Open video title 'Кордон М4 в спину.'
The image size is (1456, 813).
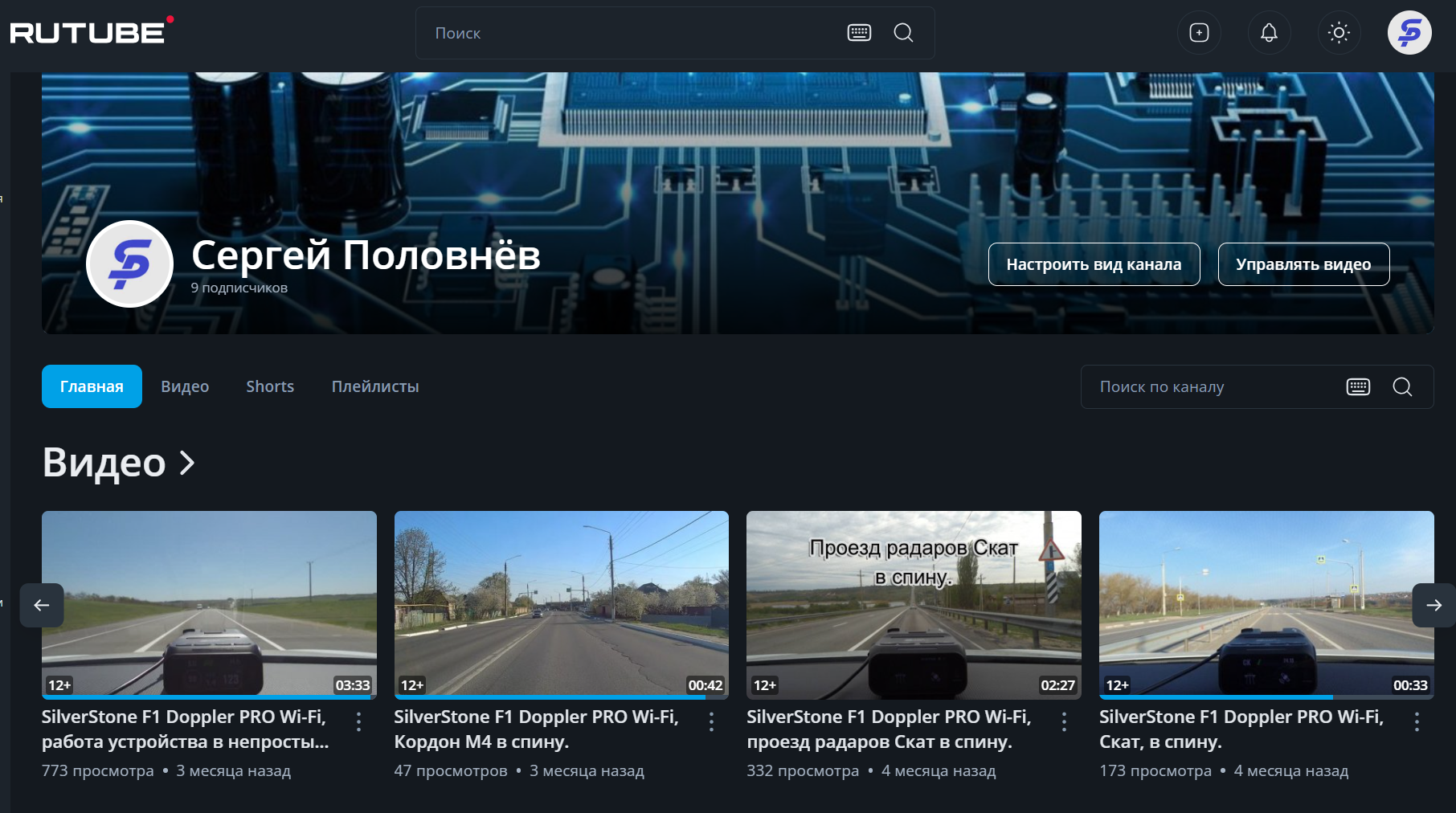click(x=537, y=729)
